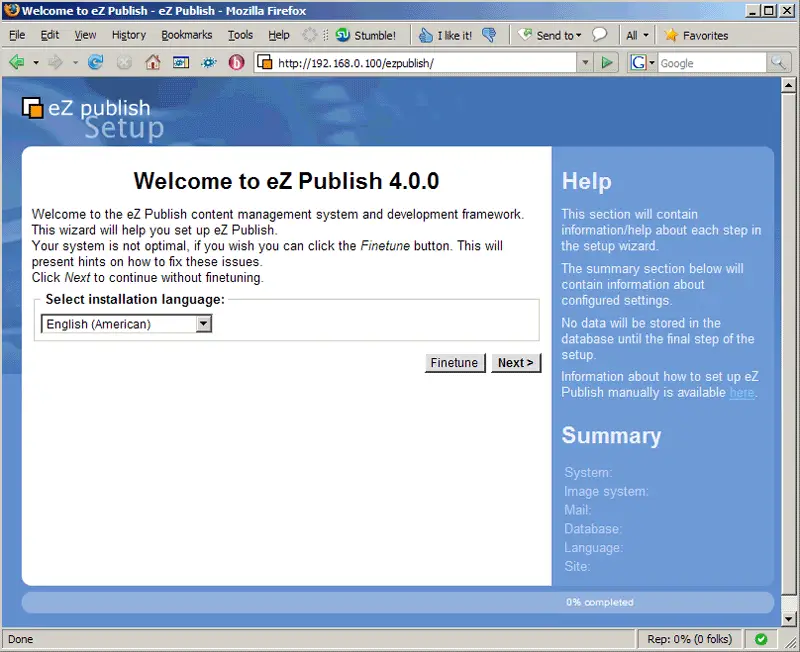Click the Firefox icon in the title bar
This screenshot has width=800, height=652.
tap(11, 10)
